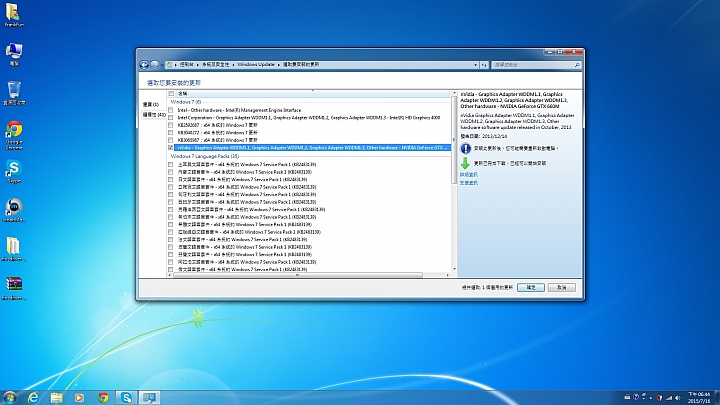Image resolution: width=720 pixels, height=405 pixels.
Task: Launch Internet Explorer from the taskbar
Action: pyautogui.click(x=34, y=397)
